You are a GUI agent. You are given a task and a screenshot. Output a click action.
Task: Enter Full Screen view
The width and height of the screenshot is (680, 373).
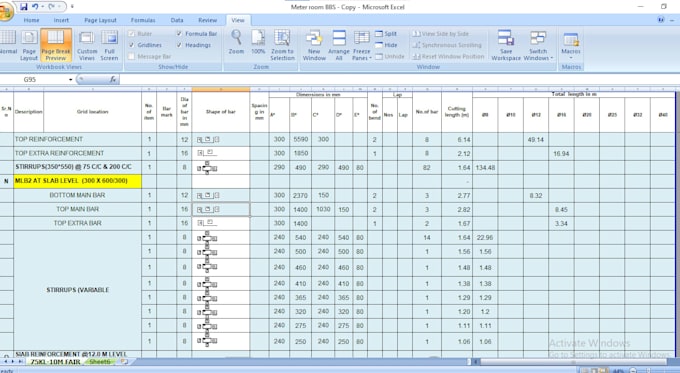tap(109, 45)
